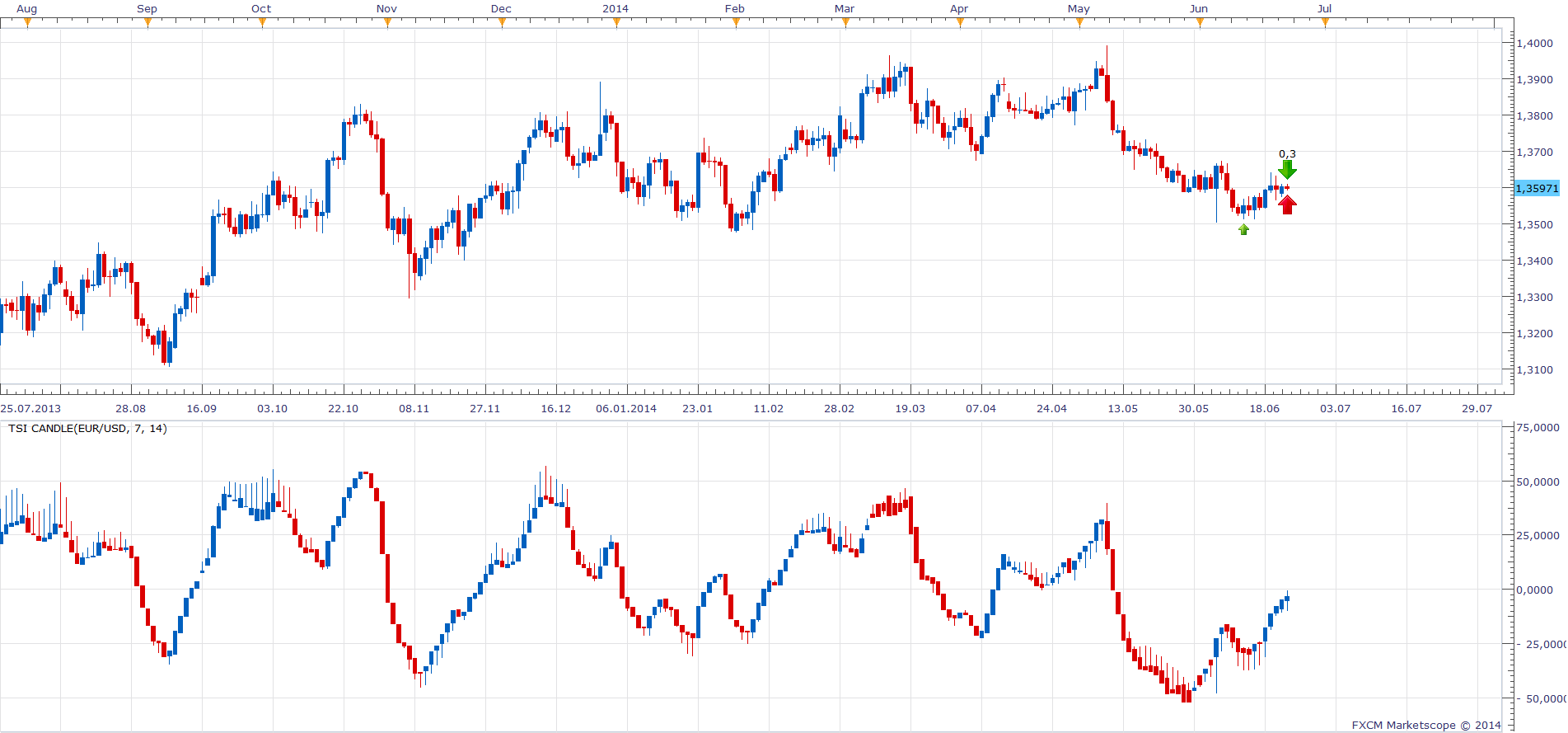This screenshot has height=733, width=1568.
Task: Click the 25.07.2013 date label
Action: coord(30,408)
